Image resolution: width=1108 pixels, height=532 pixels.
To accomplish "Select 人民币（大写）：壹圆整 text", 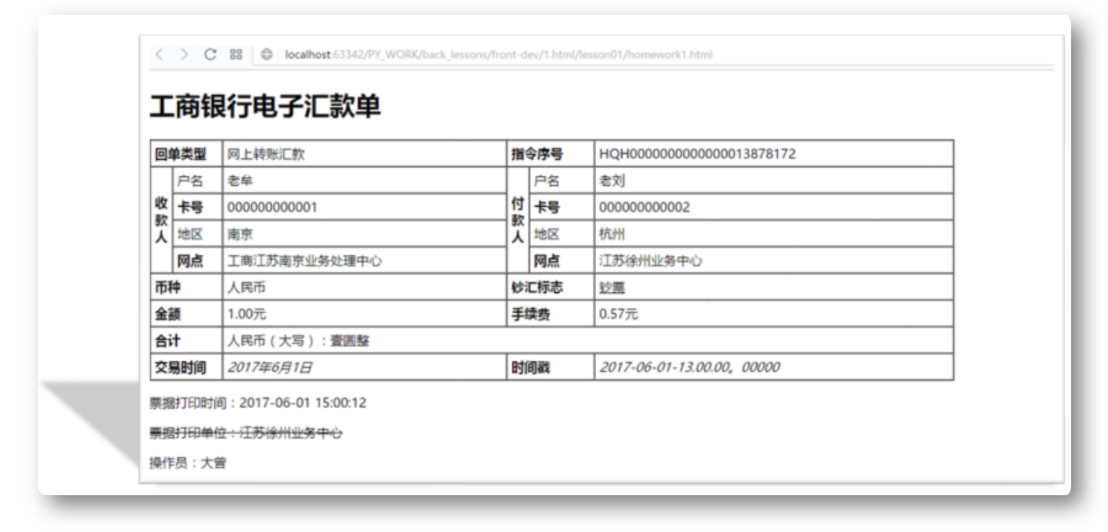I will pos(298,341).
